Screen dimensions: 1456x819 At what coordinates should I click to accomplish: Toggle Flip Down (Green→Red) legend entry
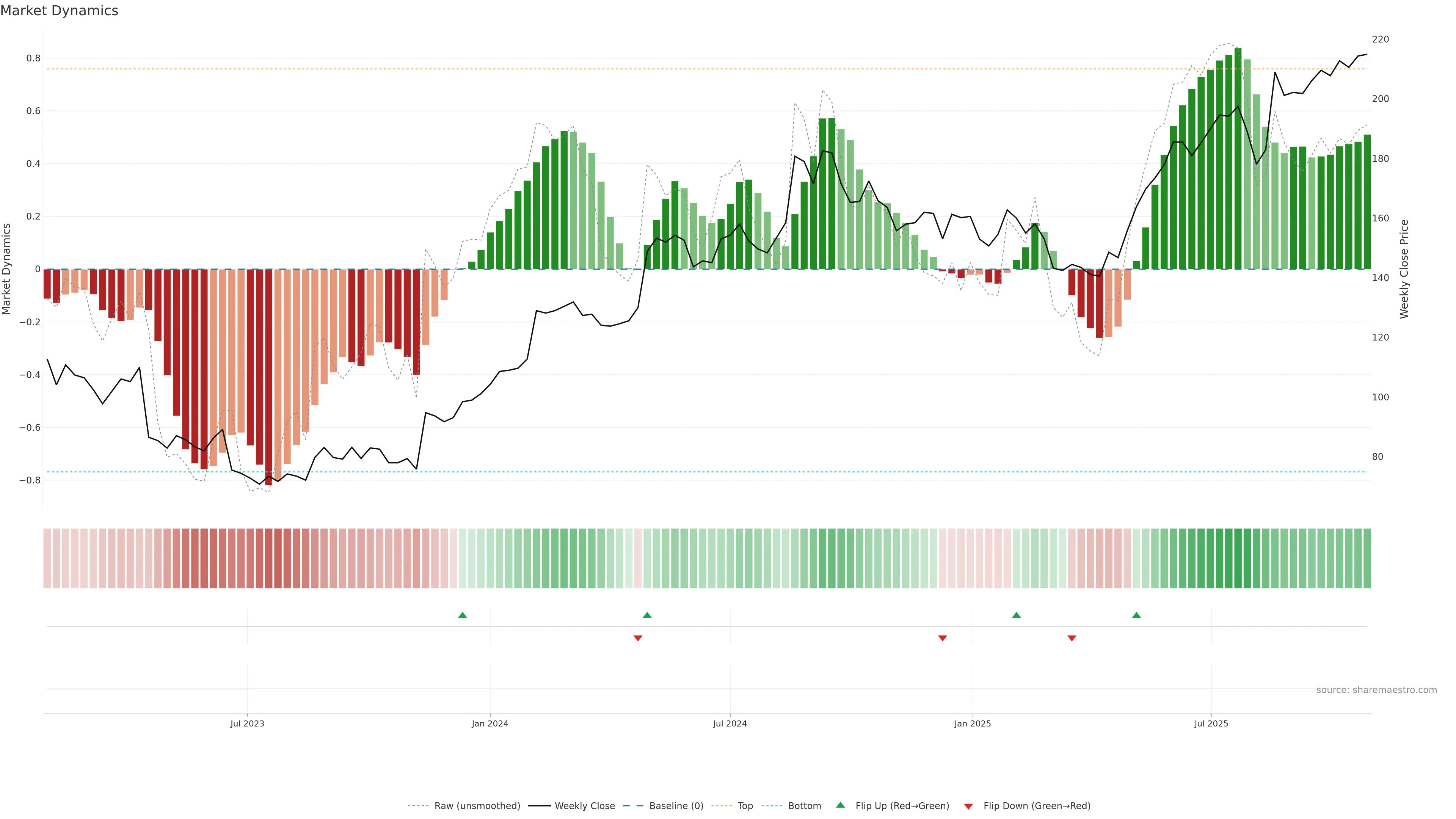pos(1037,806)
